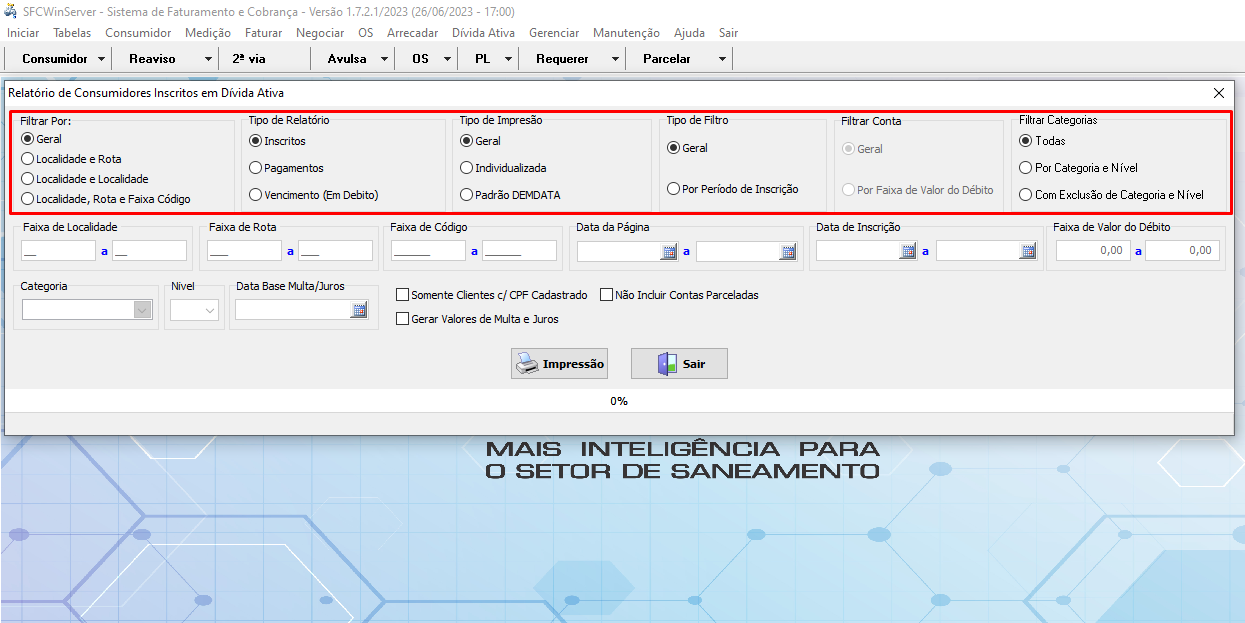This screenshot has width=1245, height=623.
Task: Open the Faturar menu
Action: (263, 33)
